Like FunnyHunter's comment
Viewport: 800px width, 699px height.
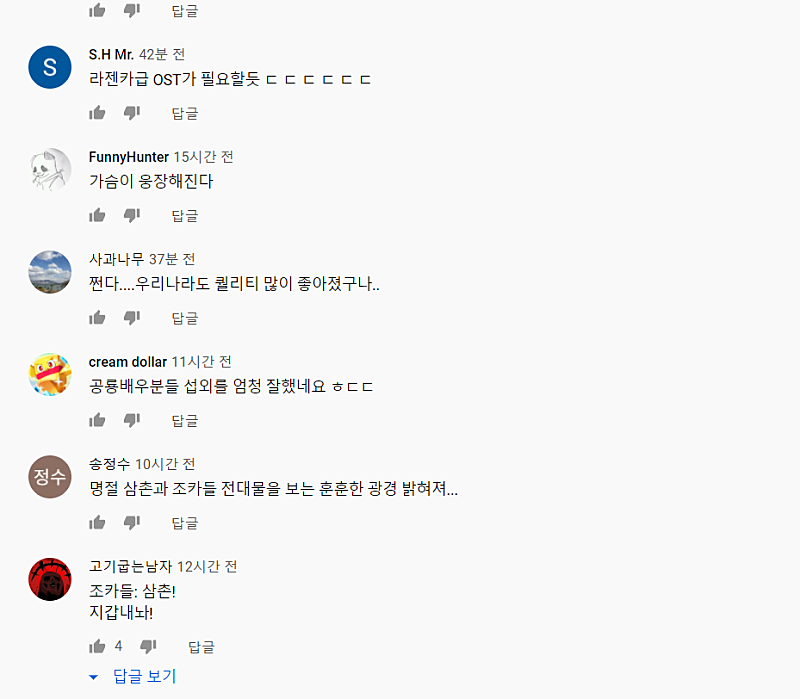[97, 215]
